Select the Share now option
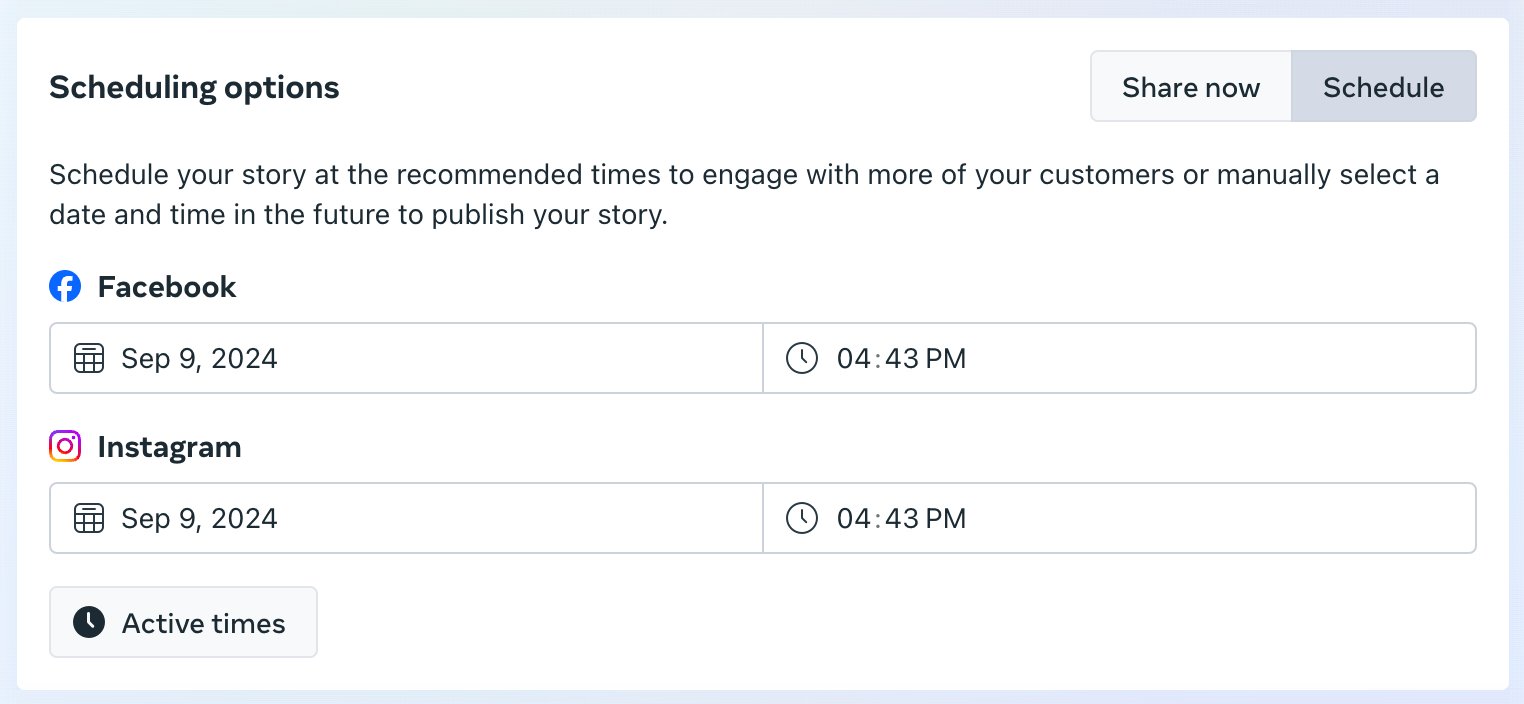 [1191, 87]
